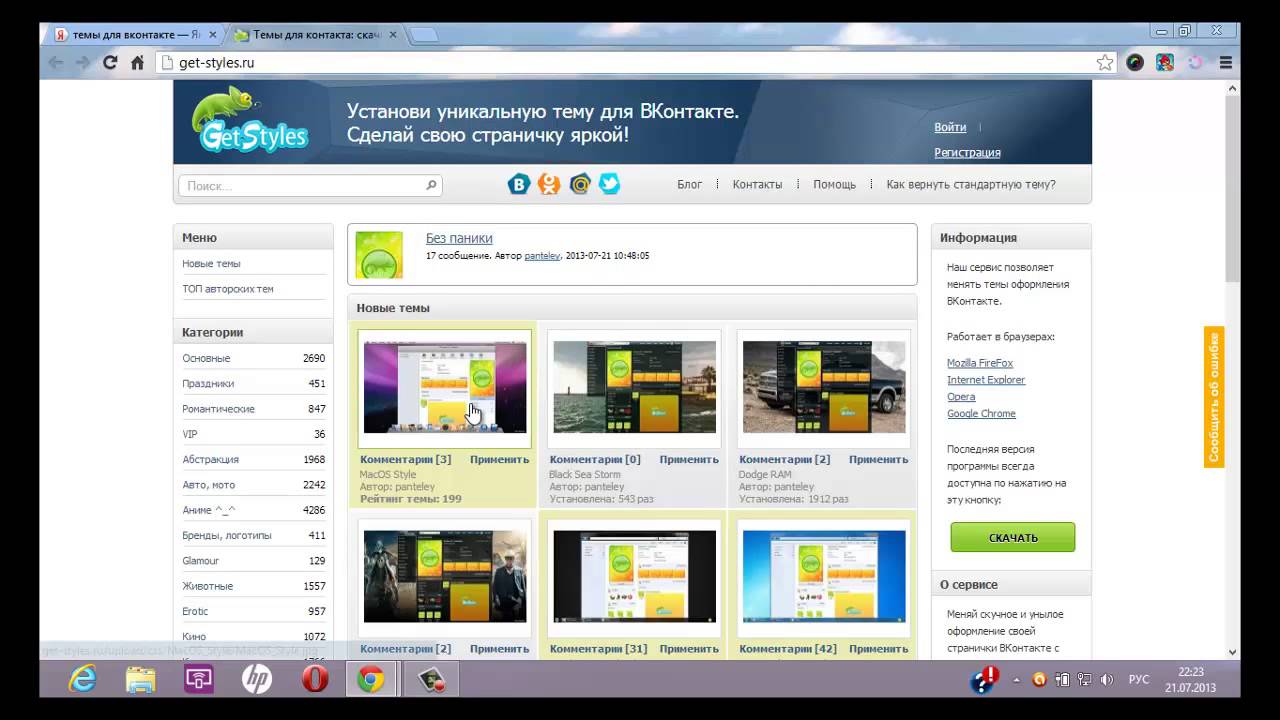Select the VIP category

[x=190, y=434]
